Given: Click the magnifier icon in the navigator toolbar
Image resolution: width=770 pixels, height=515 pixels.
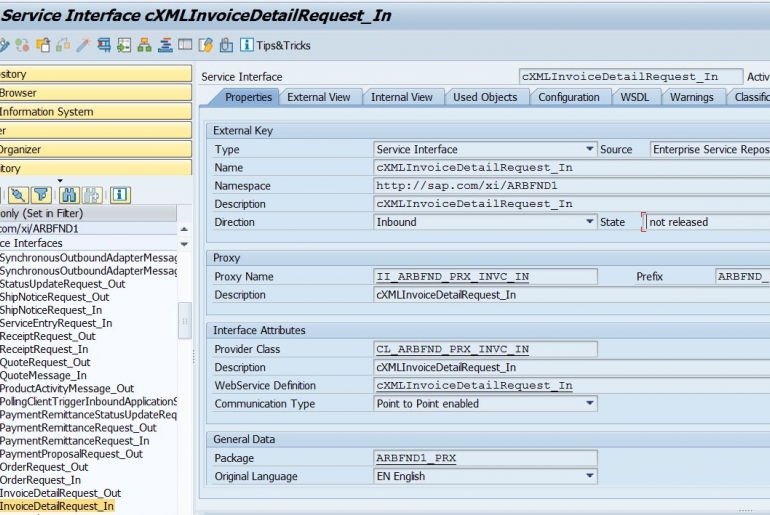Looking at the screenshot, I should pos(18,195).
